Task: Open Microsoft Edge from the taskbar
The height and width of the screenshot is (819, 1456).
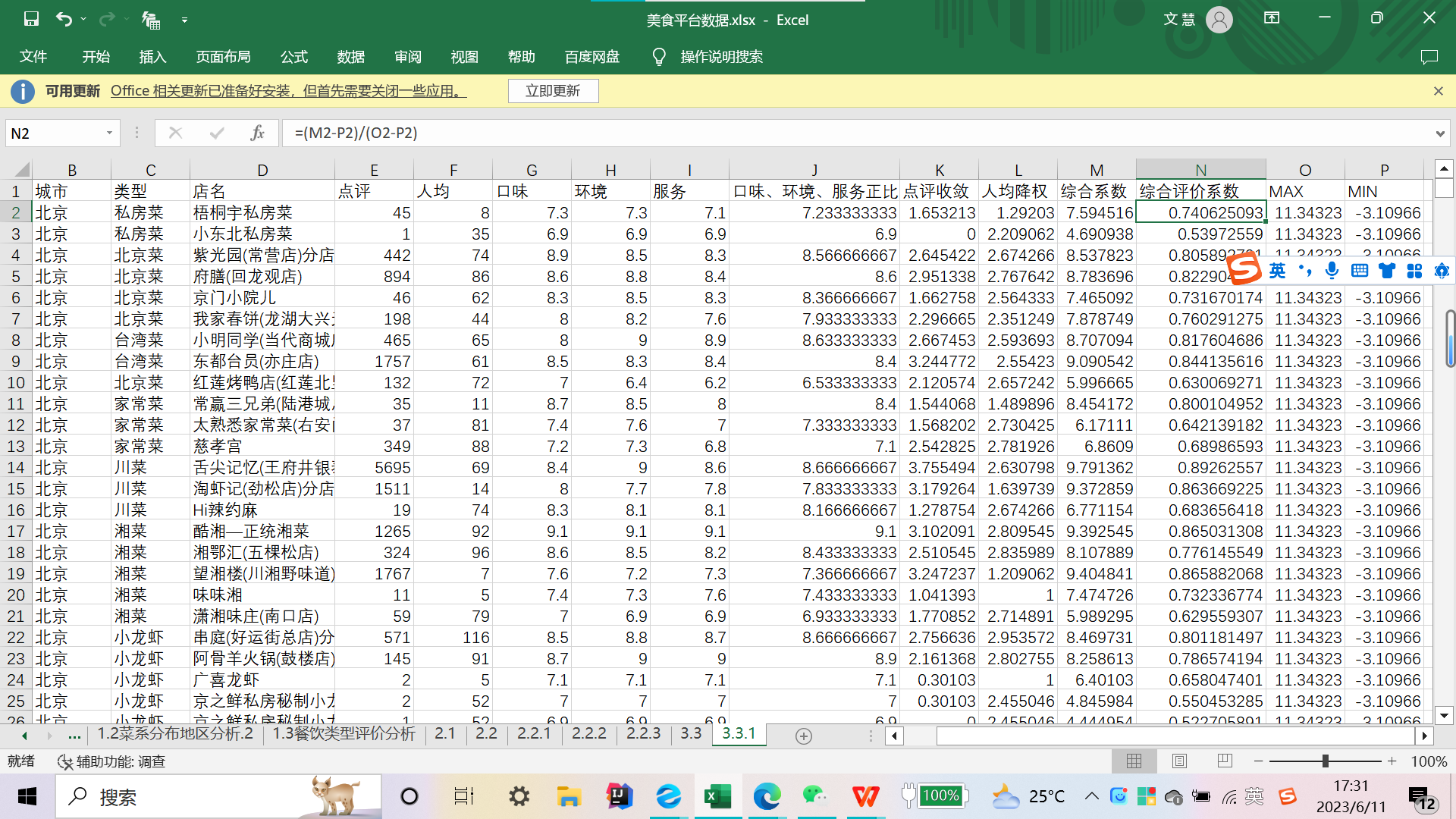Action: point(767,796)
